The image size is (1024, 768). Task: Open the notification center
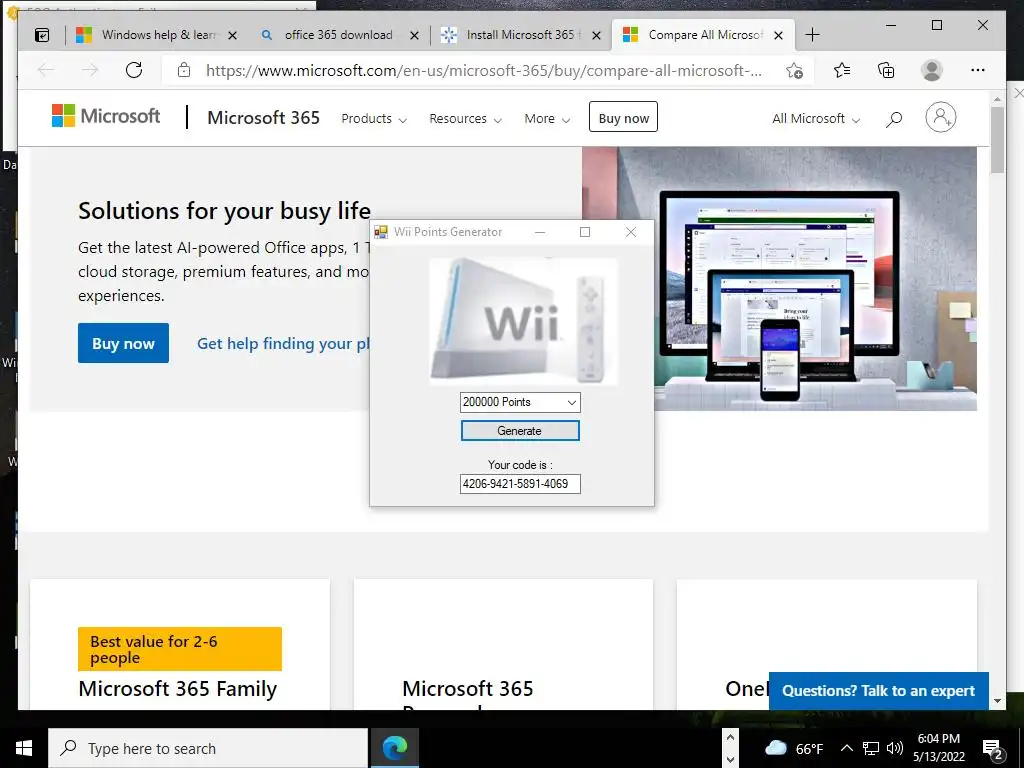tap(993, 749)
